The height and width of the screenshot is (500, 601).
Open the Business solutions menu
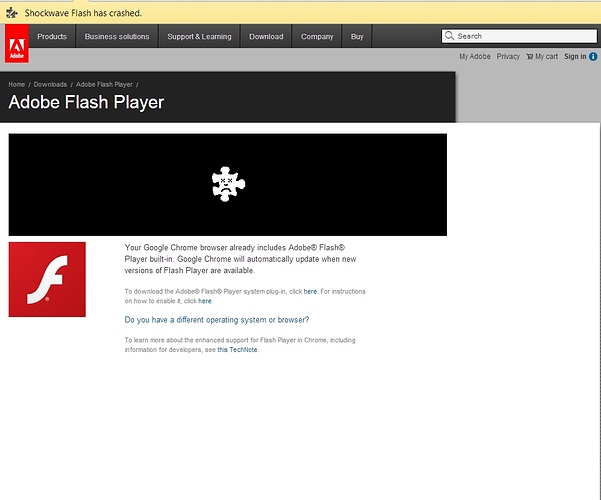pos(117,37)
